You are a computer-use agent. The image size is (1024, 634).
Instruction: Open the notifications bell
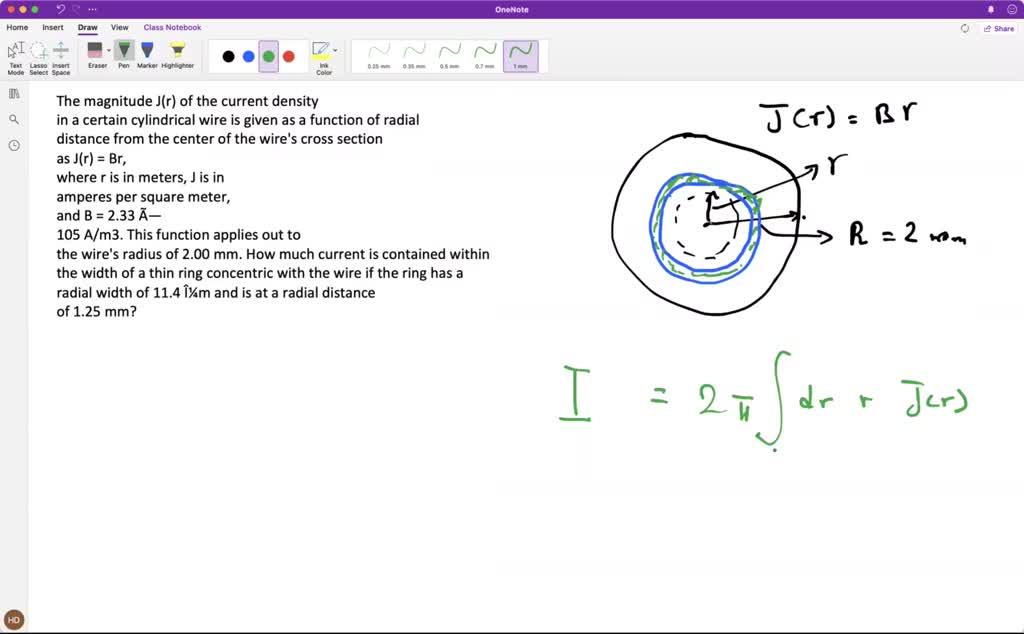991,9
